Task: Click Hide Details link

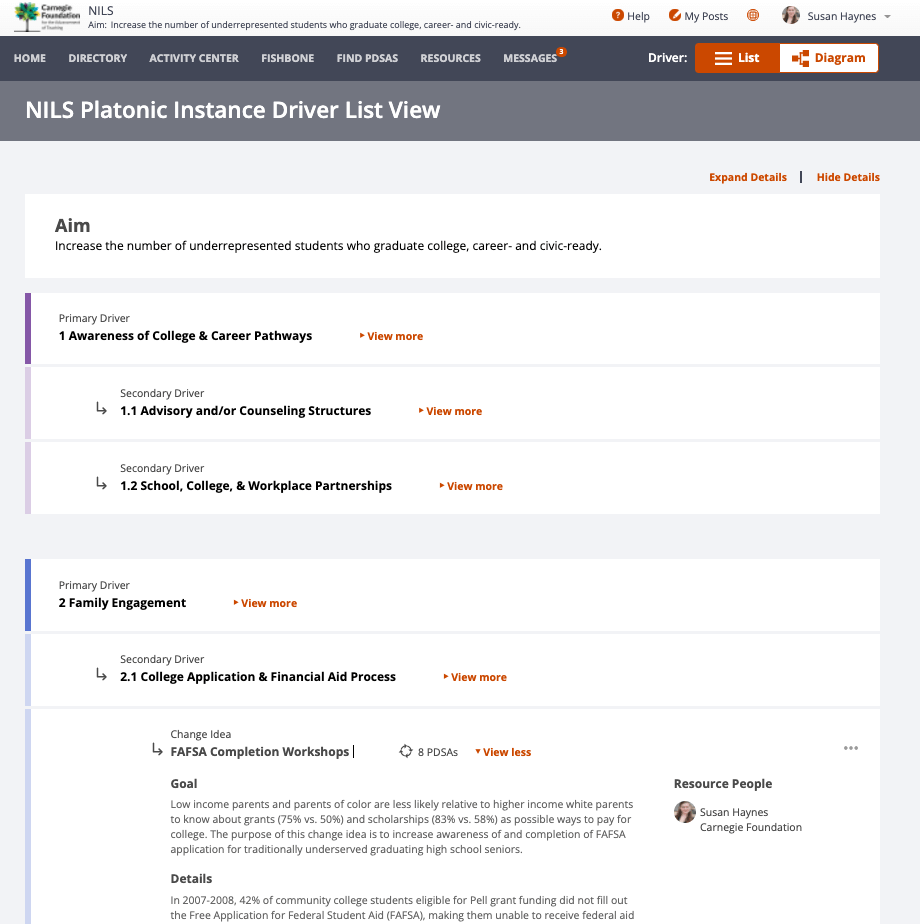Action: click(848, 177)
